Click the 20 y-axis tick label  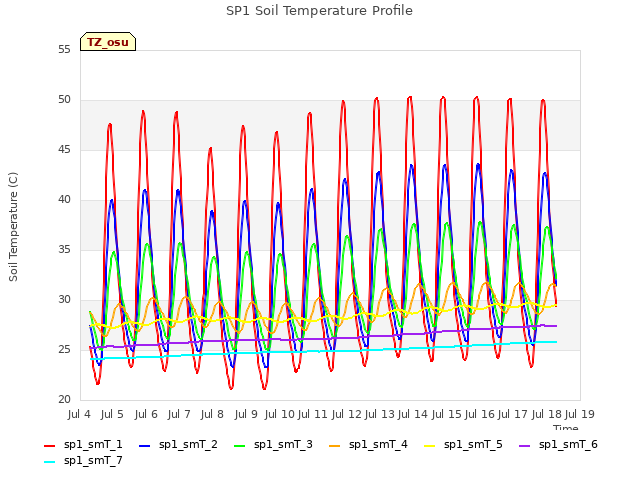[x=64, y=400]
